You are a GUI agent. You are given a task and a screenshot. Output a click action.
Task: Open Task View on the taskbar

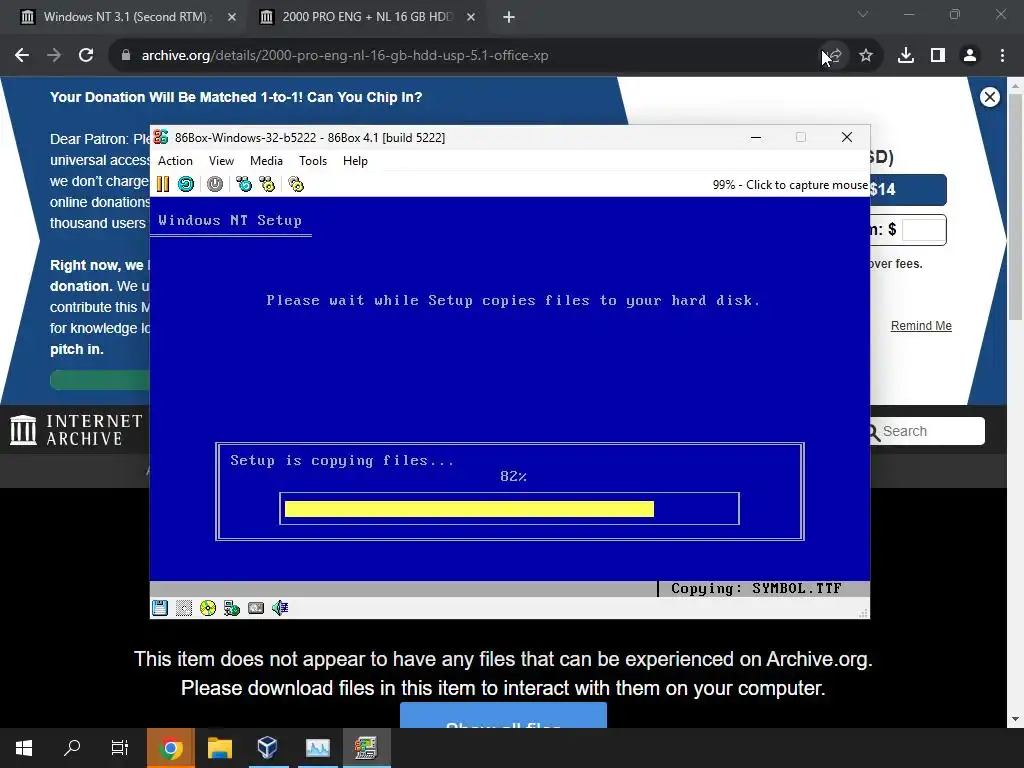click(x=120, y=748)
